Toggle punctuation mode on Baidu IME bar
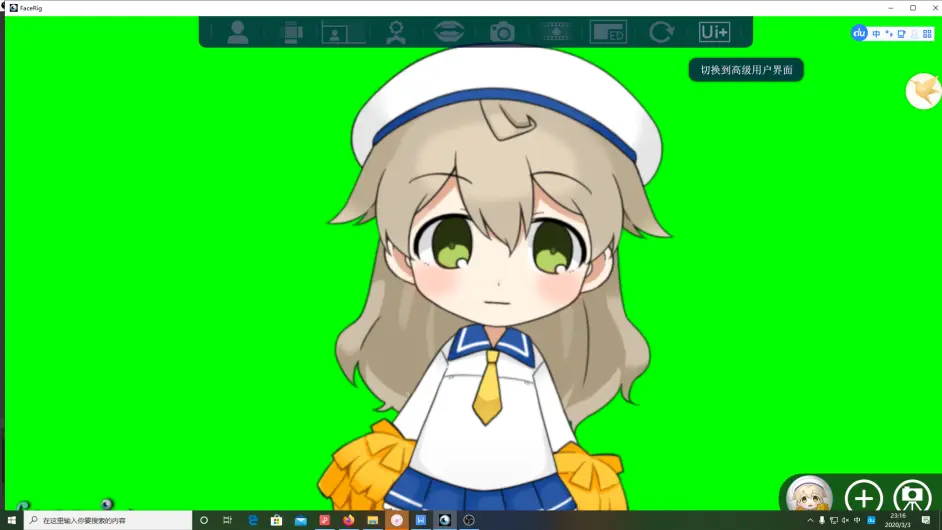Screen dimensions: 942x530 point(889,34)
